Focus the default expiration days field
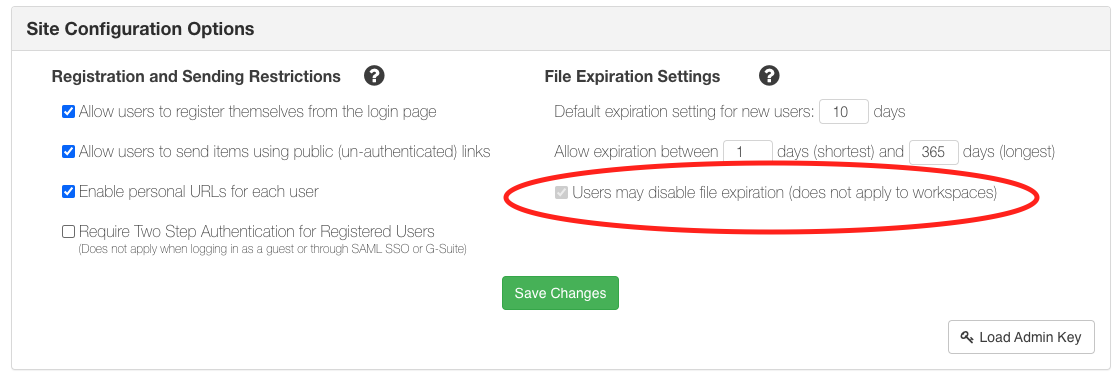 [844, 112]
